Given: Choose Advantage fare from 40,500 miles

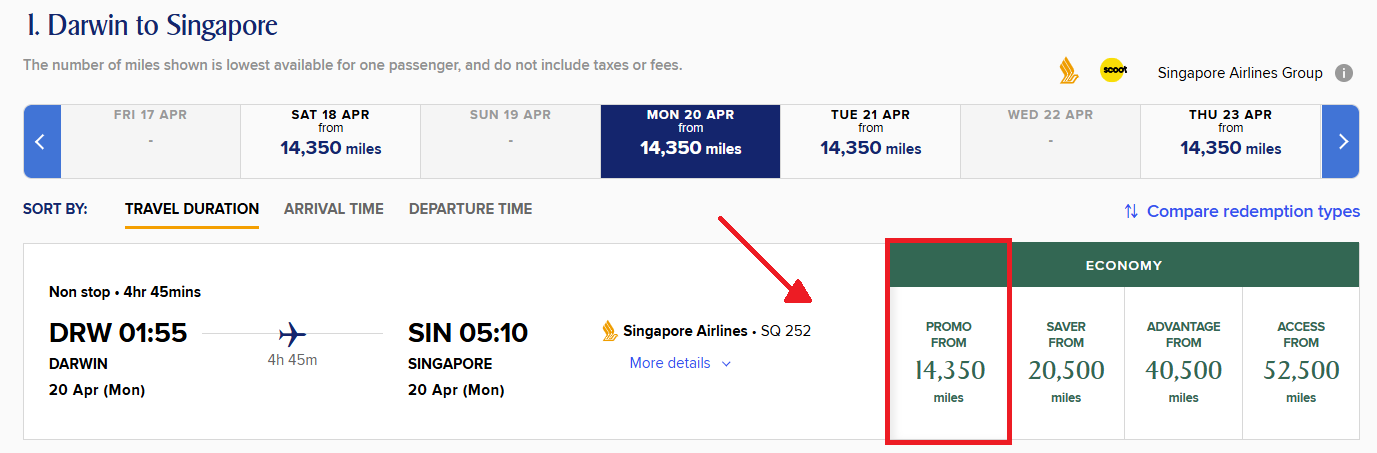Looking at the screenshot, I should tap(1183, 364).
